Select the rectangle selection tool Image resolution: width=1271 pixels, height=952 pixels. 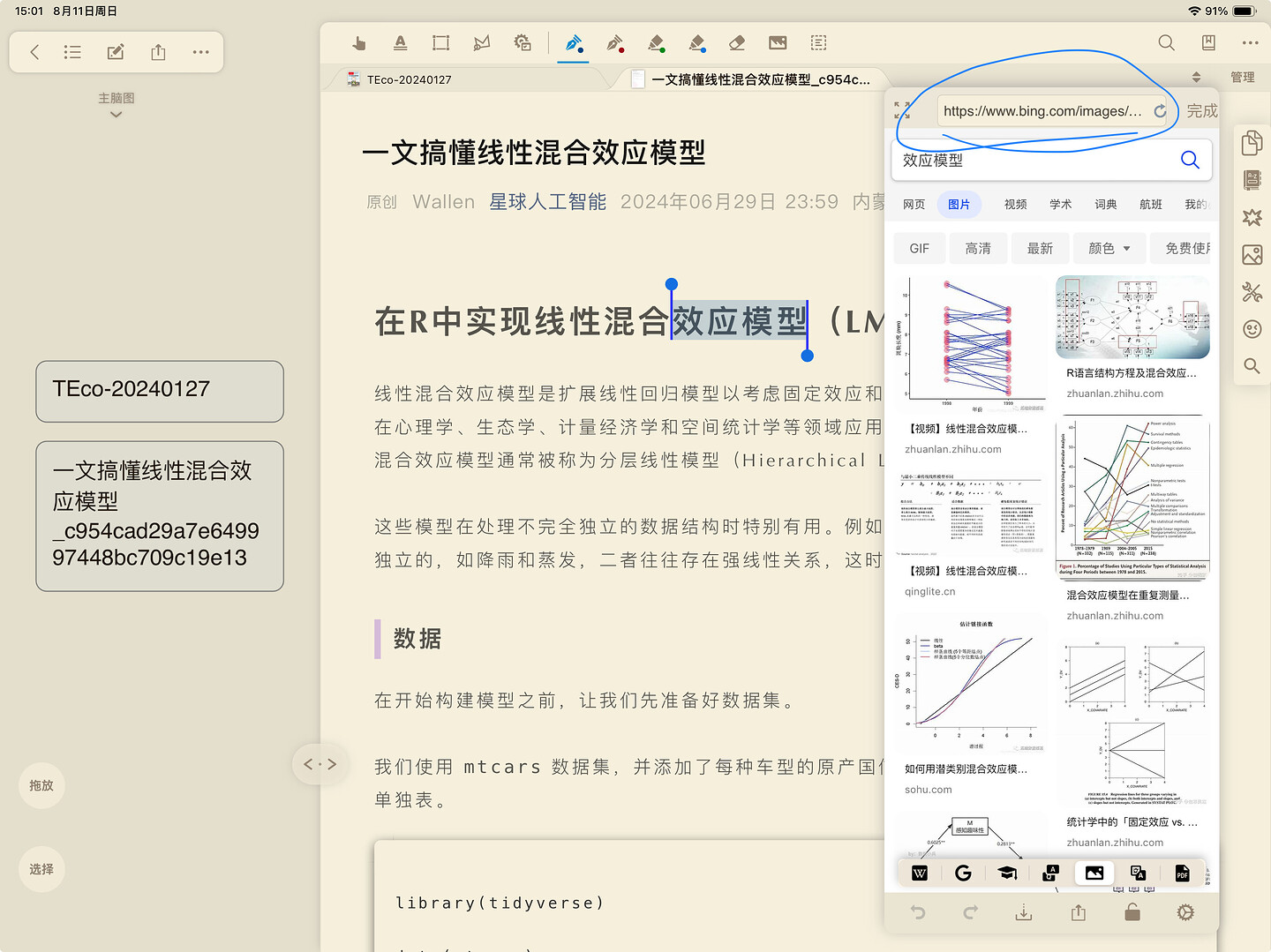click(440, 42)
